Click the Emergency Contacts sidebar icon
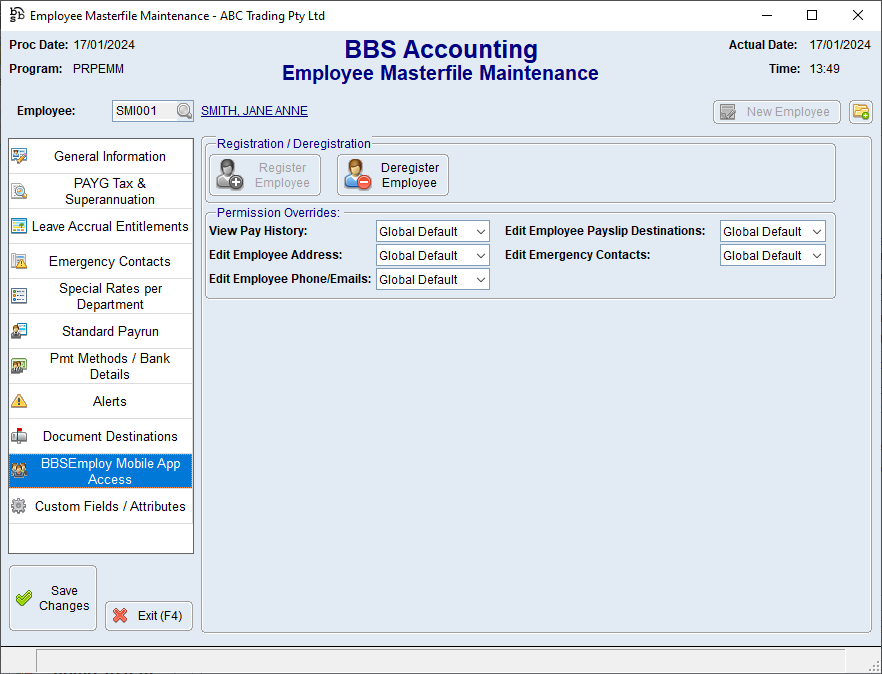This screenshot has height=674, width=882. (x=19, y=261)
